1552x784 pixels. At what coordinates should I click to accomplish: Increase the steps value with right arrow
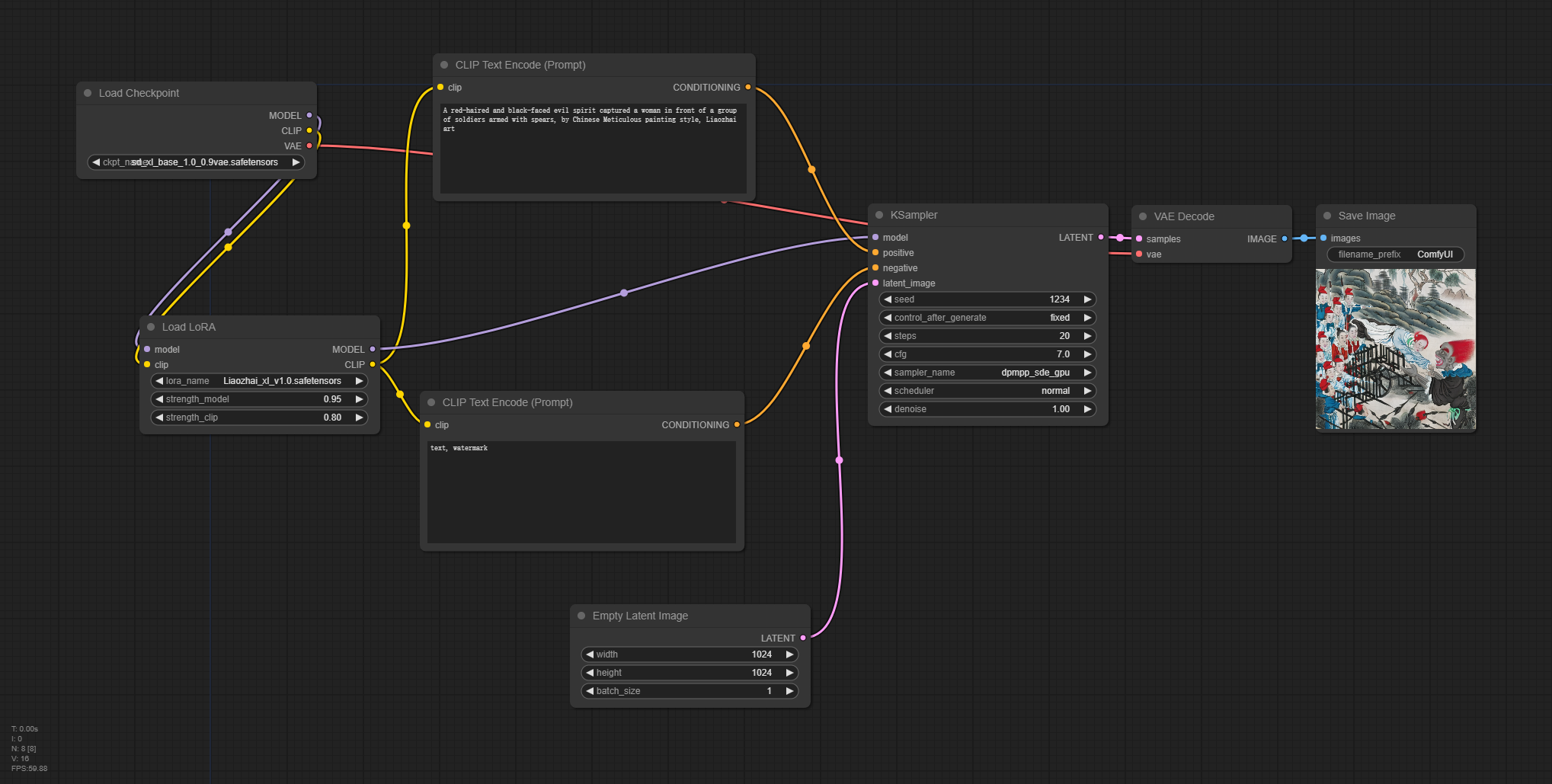click(1088, 336)
